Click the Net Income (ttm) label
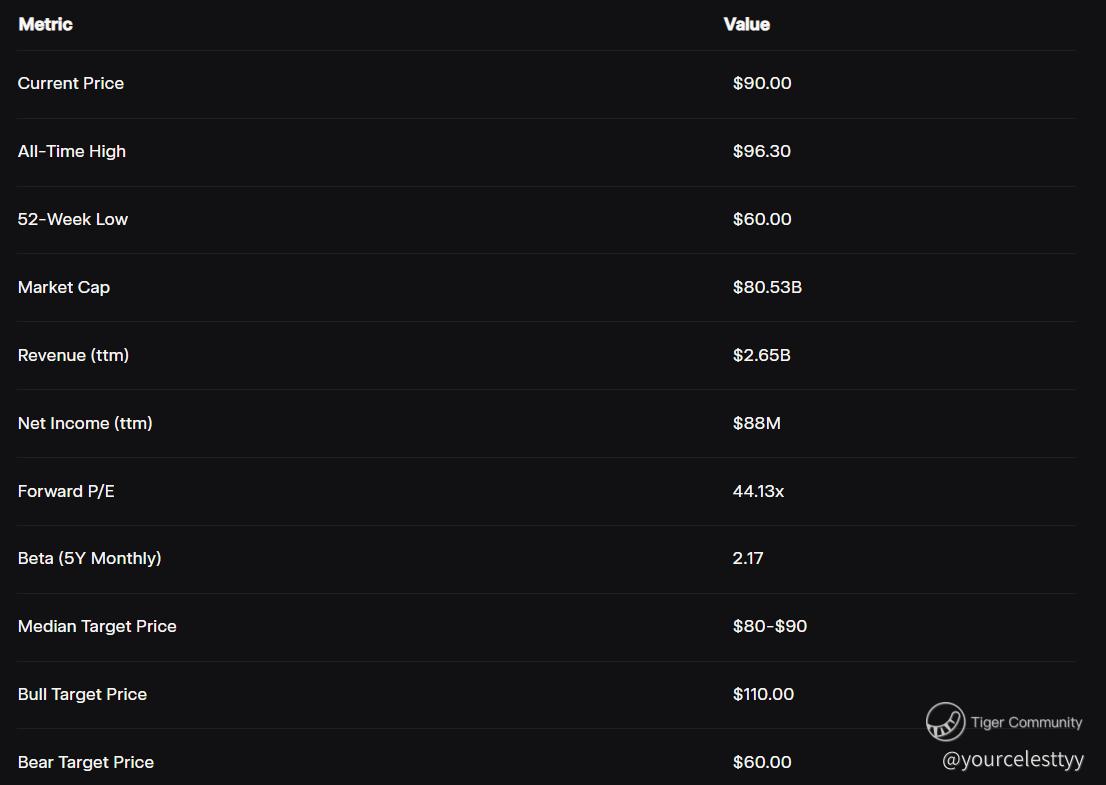The height and width of the screenshot is (785, 1106). pyautogui.click(x=85, y=423)
